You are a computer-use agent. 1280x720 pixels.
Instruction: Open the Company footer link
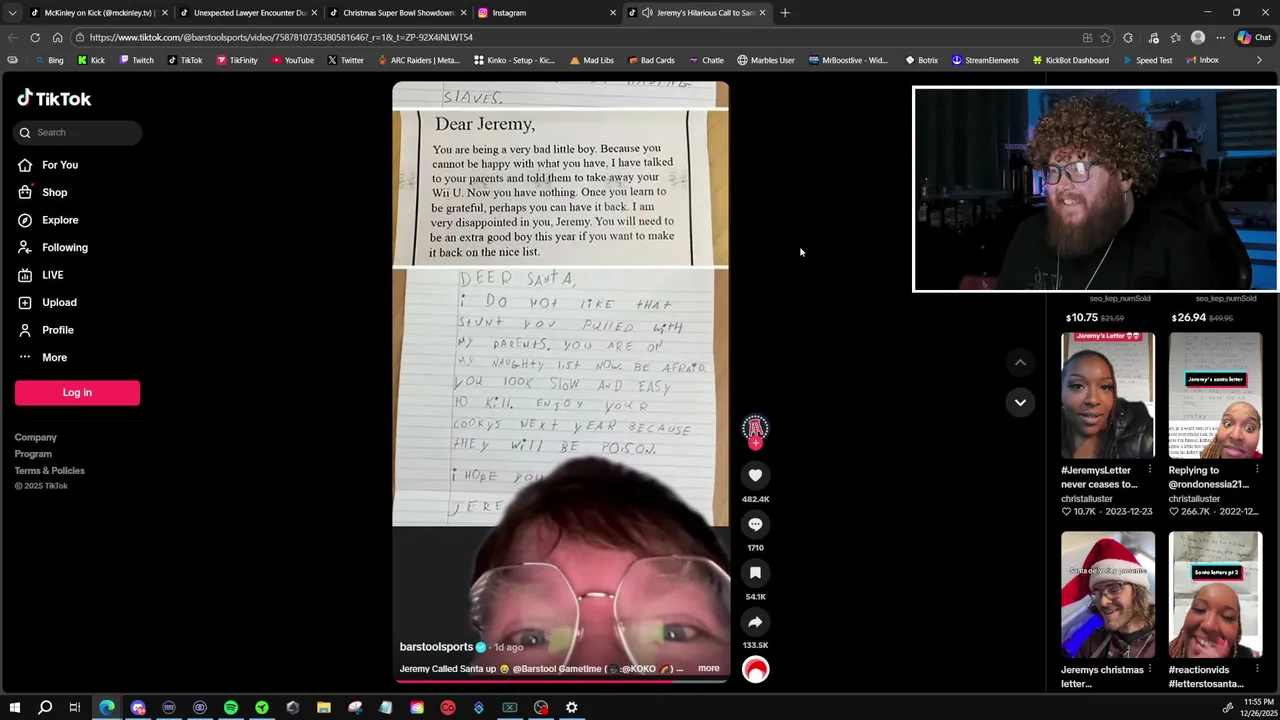tap(35, 437)
